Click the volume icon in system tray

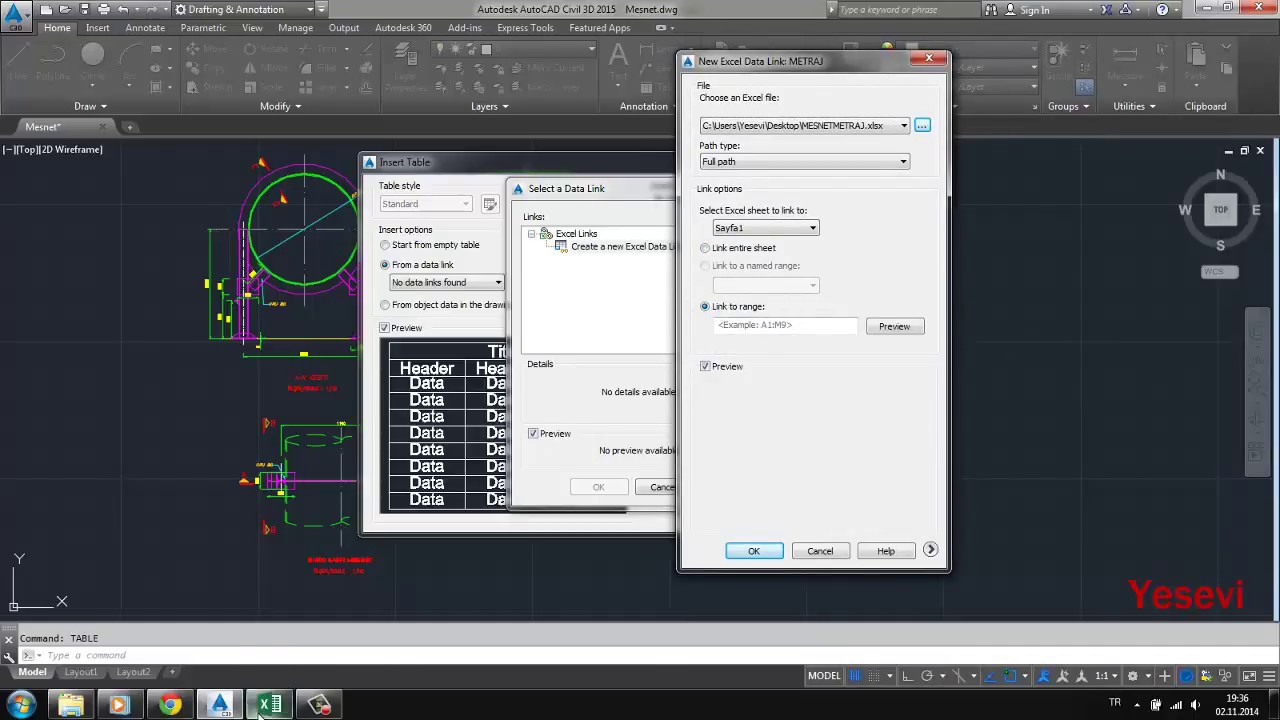click(x=1195, y=704)
